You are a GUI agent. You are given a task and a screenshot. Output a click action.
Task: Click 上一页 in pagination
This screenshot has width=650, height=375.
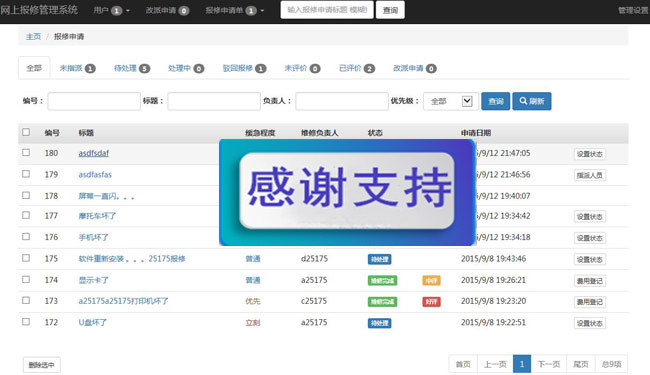pos(495,364)
